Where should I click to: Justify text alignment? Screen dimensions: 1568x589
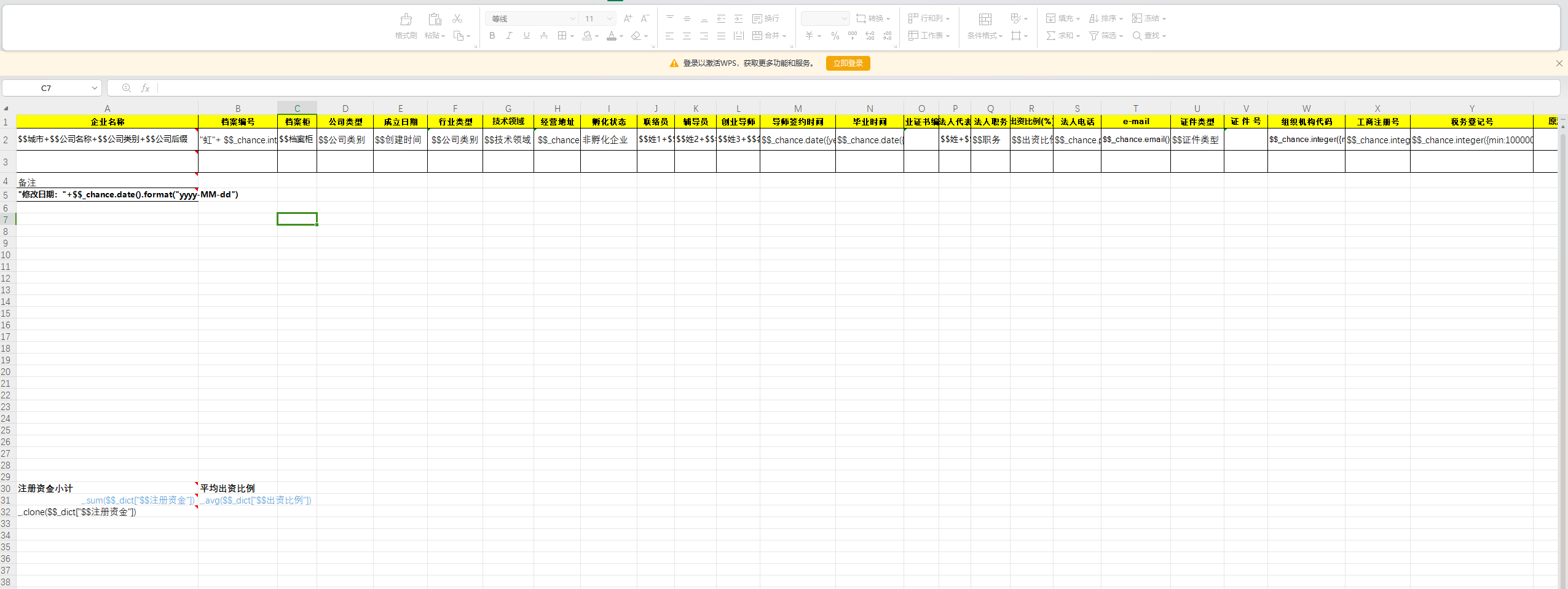[722, 36]
